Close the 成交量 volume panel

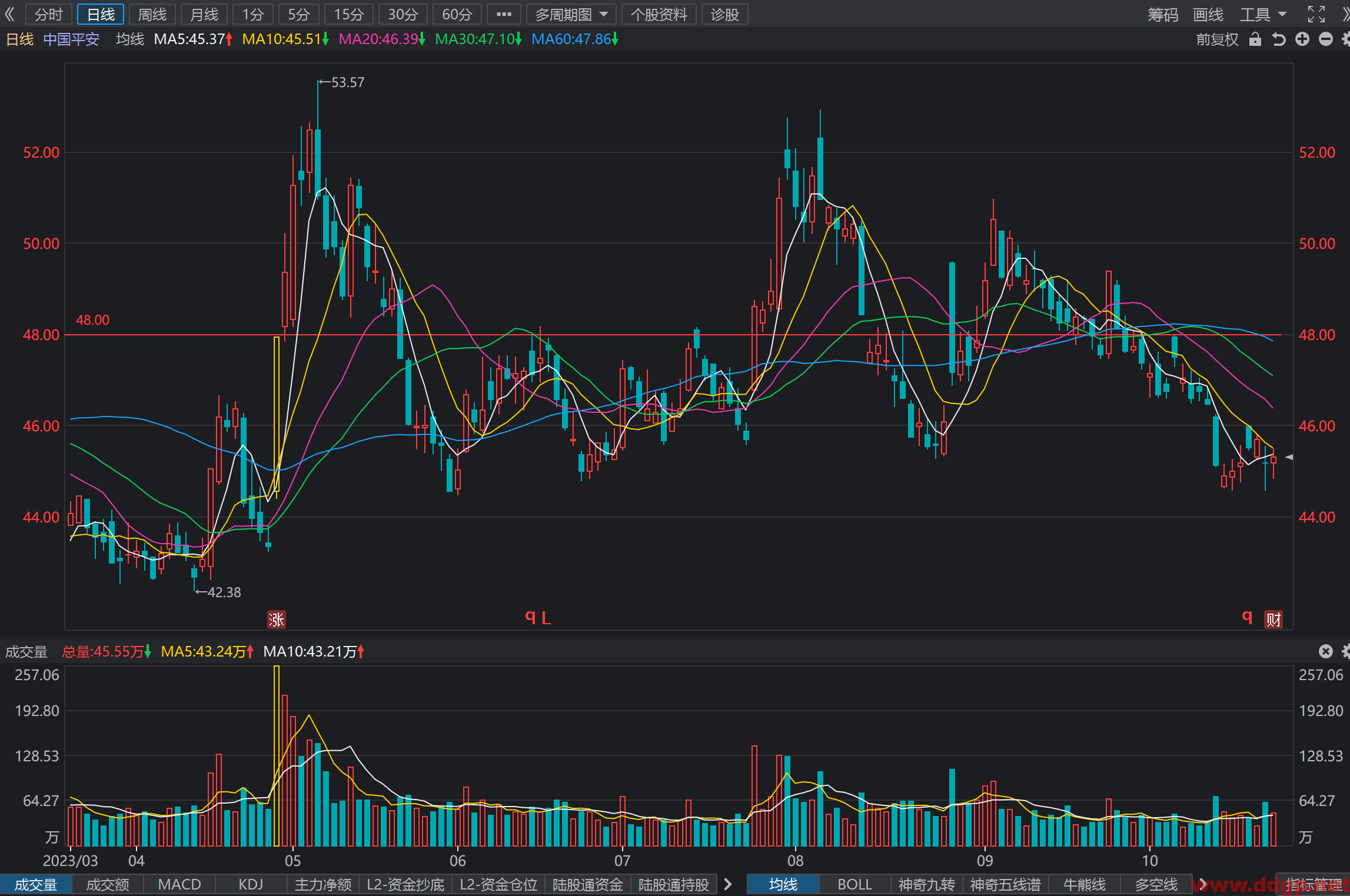pyautogui.click(x=1325, y=651)
